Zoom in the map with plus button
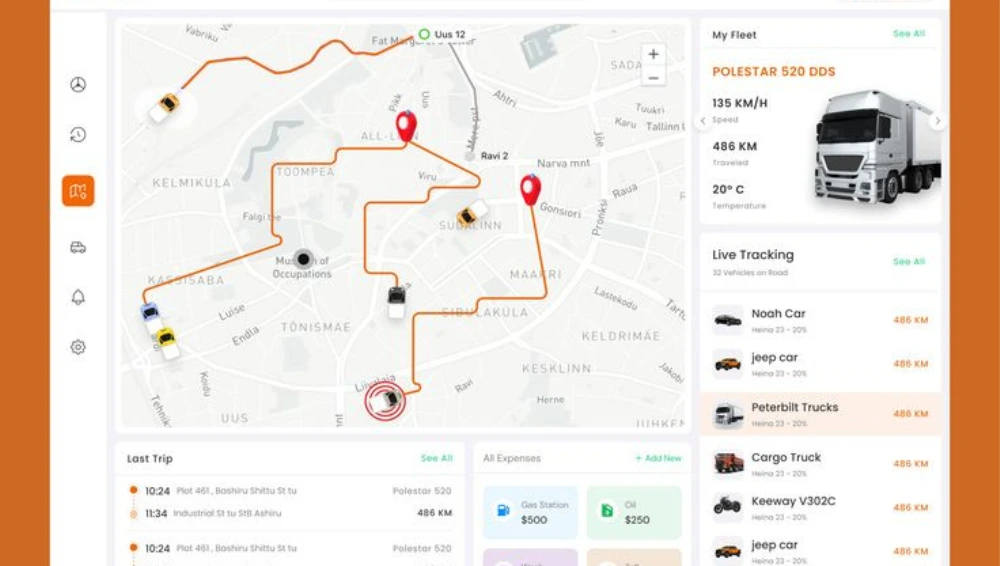The width and height of the screenshot is (1000, 566). (653, 55)
